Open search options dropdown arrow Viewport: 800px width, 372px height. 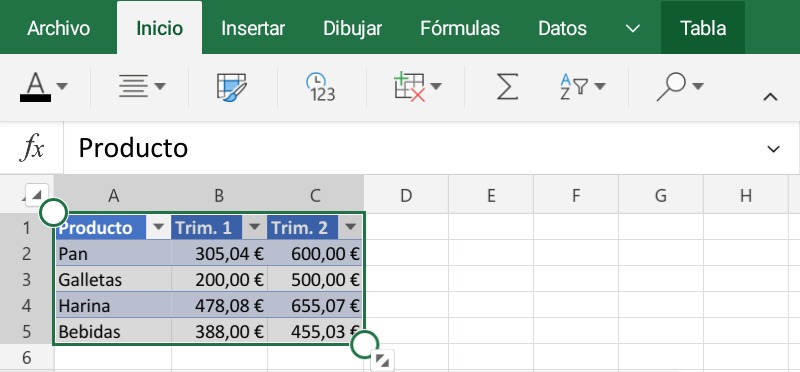698,86
